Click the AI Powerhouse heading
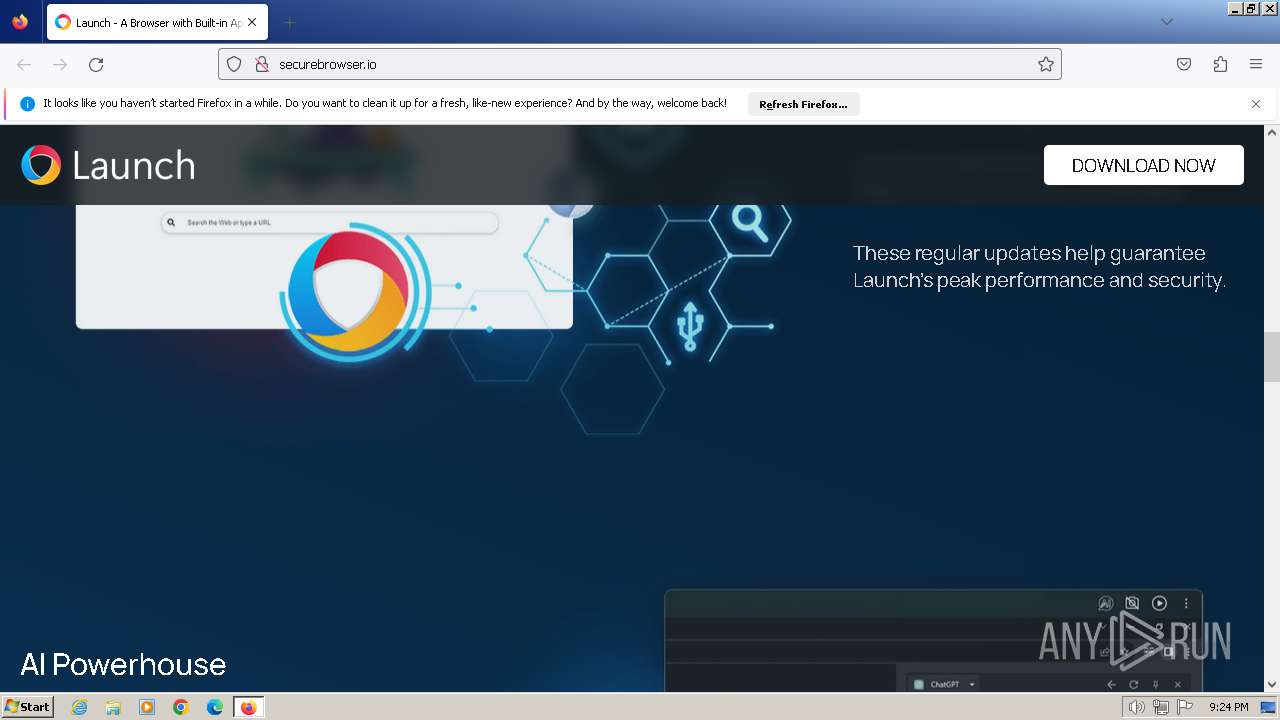 (x=123, y=664)
